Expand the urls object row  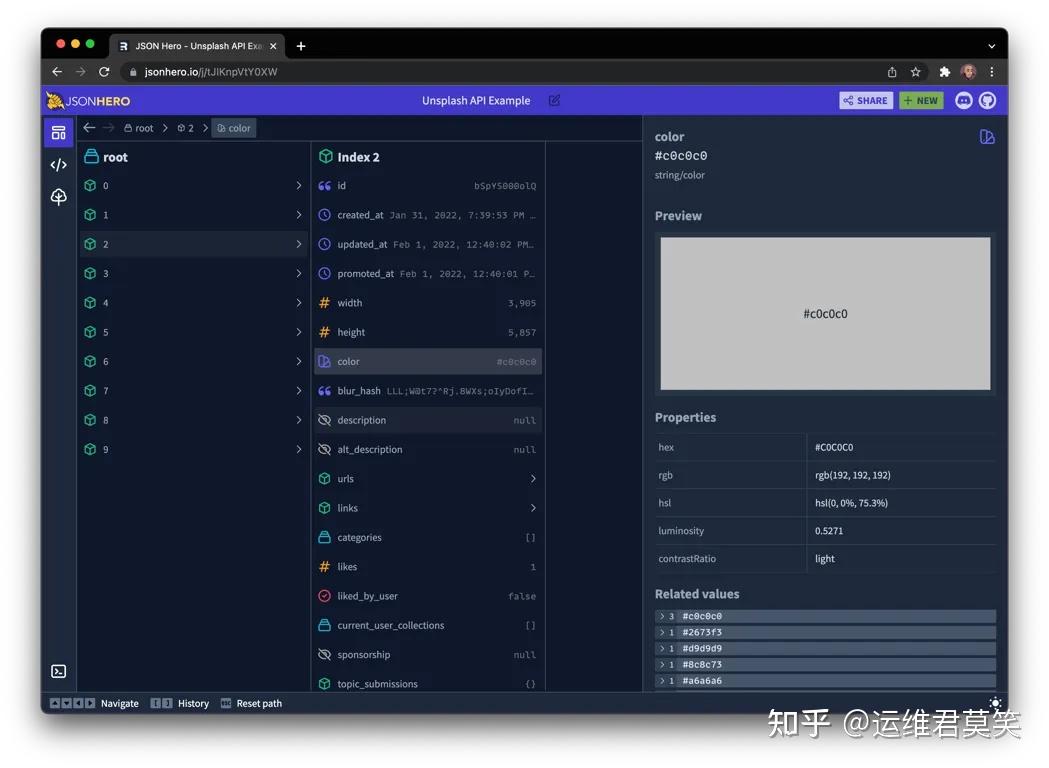533,478
